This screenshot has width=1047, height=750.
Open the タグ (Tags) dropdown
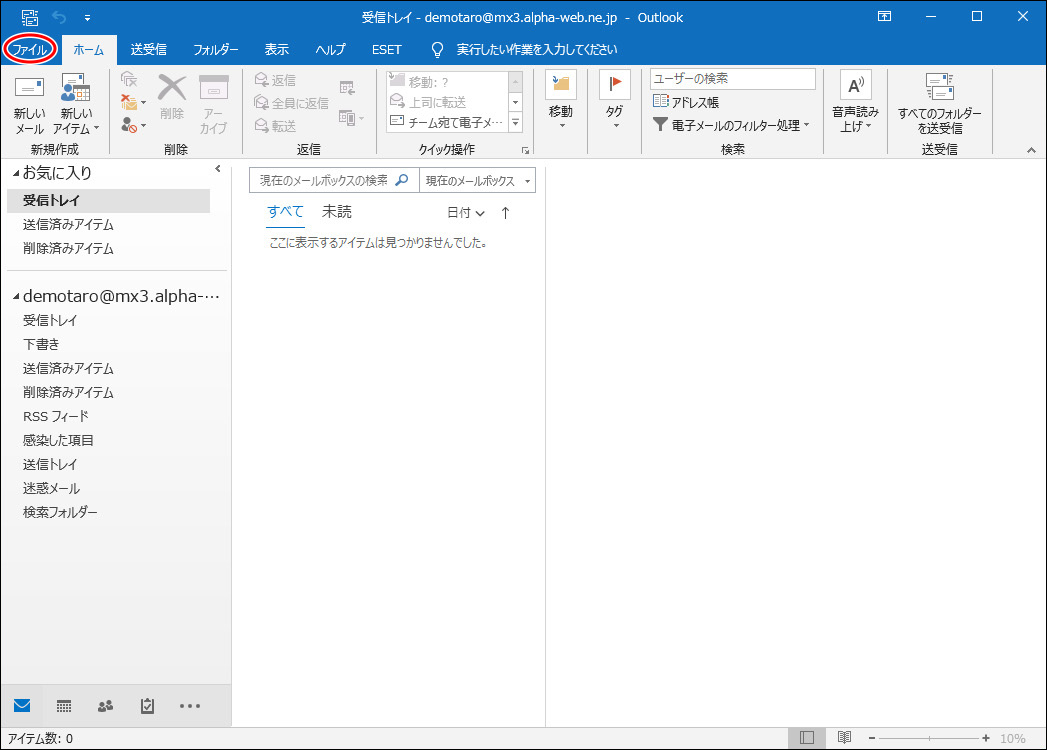pos(614,102)
